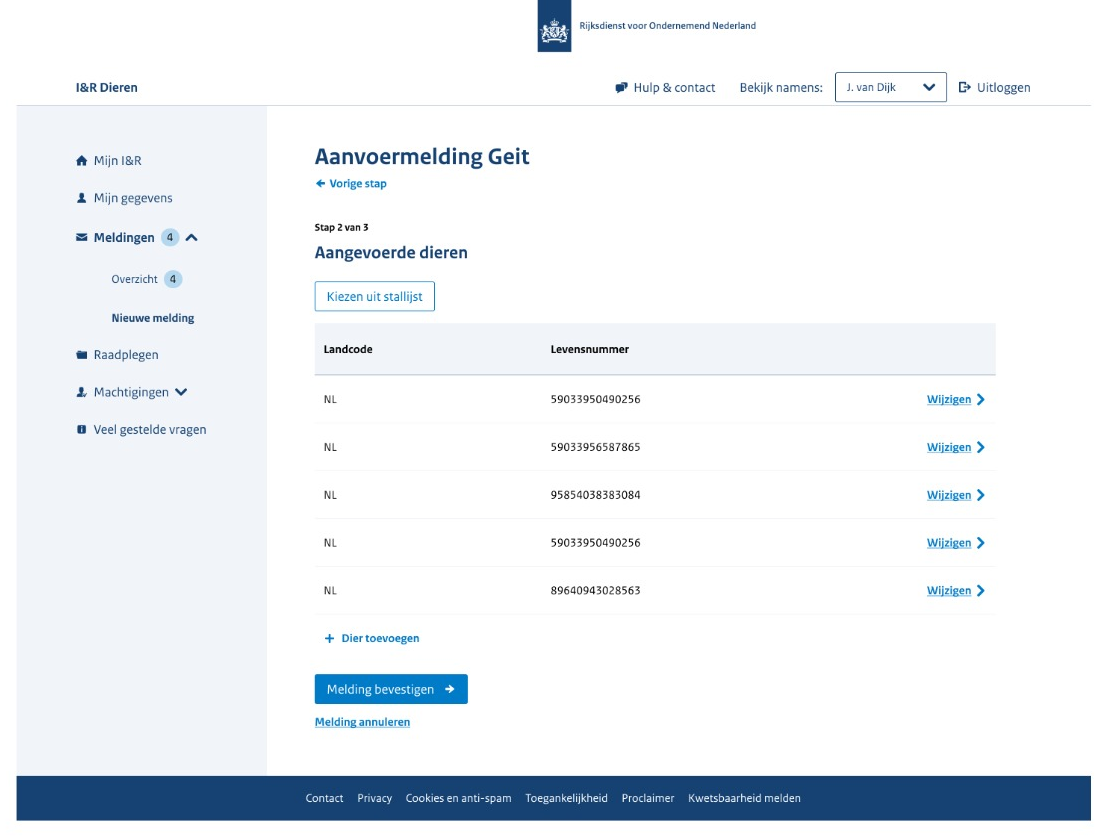
Task: Open Proclaimer footer link
Action: 647,798
